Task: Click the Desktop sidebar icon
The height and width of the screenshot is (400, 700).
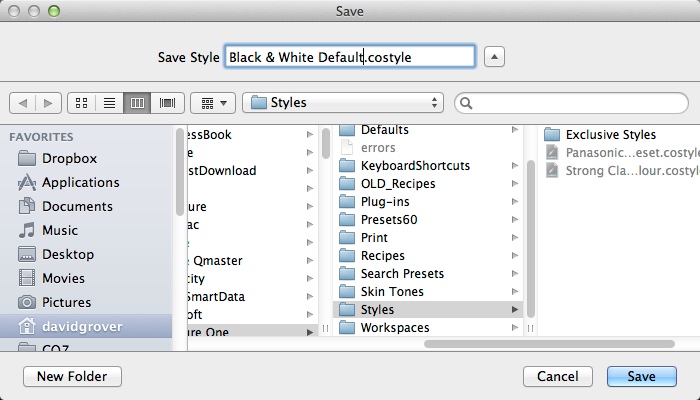Action: coord(27,254)
